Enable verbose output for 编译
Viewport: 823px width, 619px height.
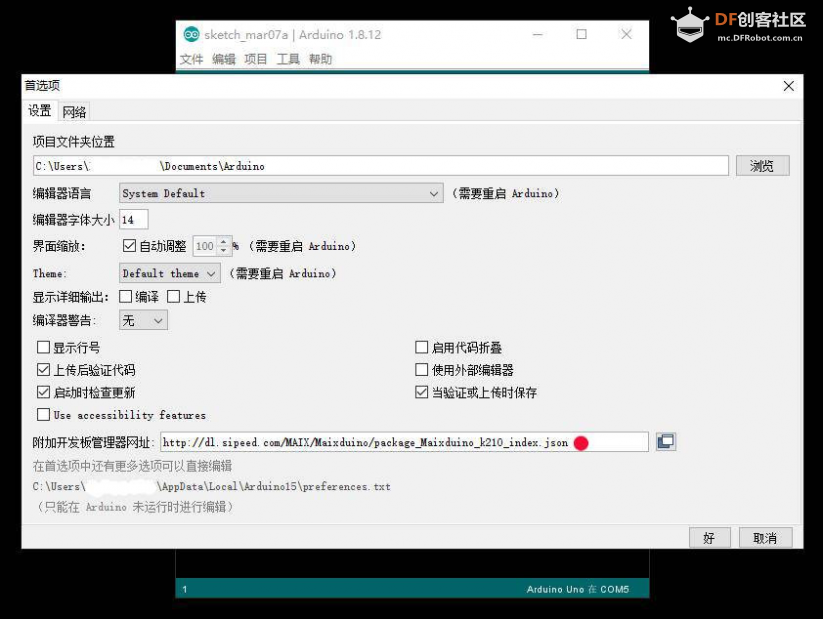pos(125,297)
